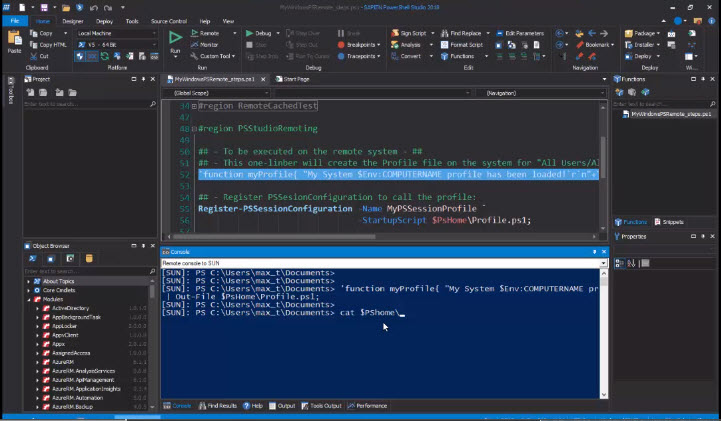Viewport: 721px width, 421px height.
Task: Open the File menu
Action: [x=15, y=21]
